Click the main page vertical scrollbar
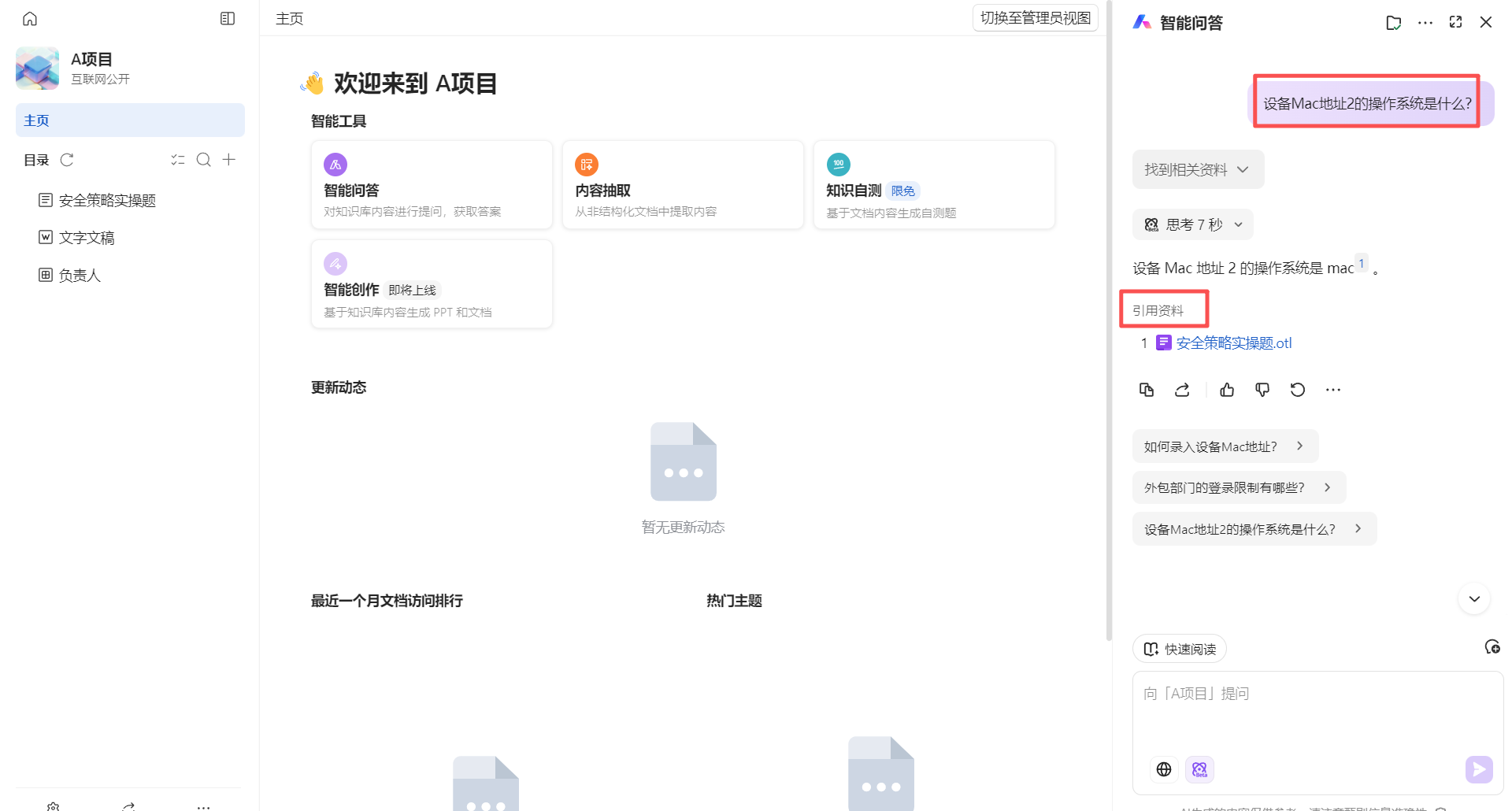1512x811 pixels. click(x=1109, y=319)
